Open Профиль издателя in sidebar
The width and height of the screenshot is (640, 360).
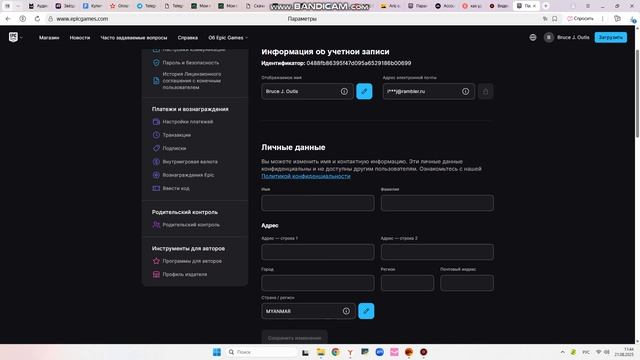click(180, 274)
